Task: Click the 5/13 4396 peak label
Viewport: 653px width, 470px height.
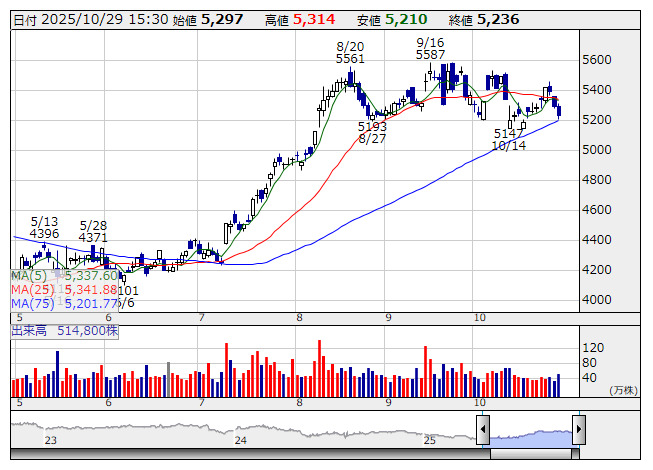Action: [x=44, y=228]
